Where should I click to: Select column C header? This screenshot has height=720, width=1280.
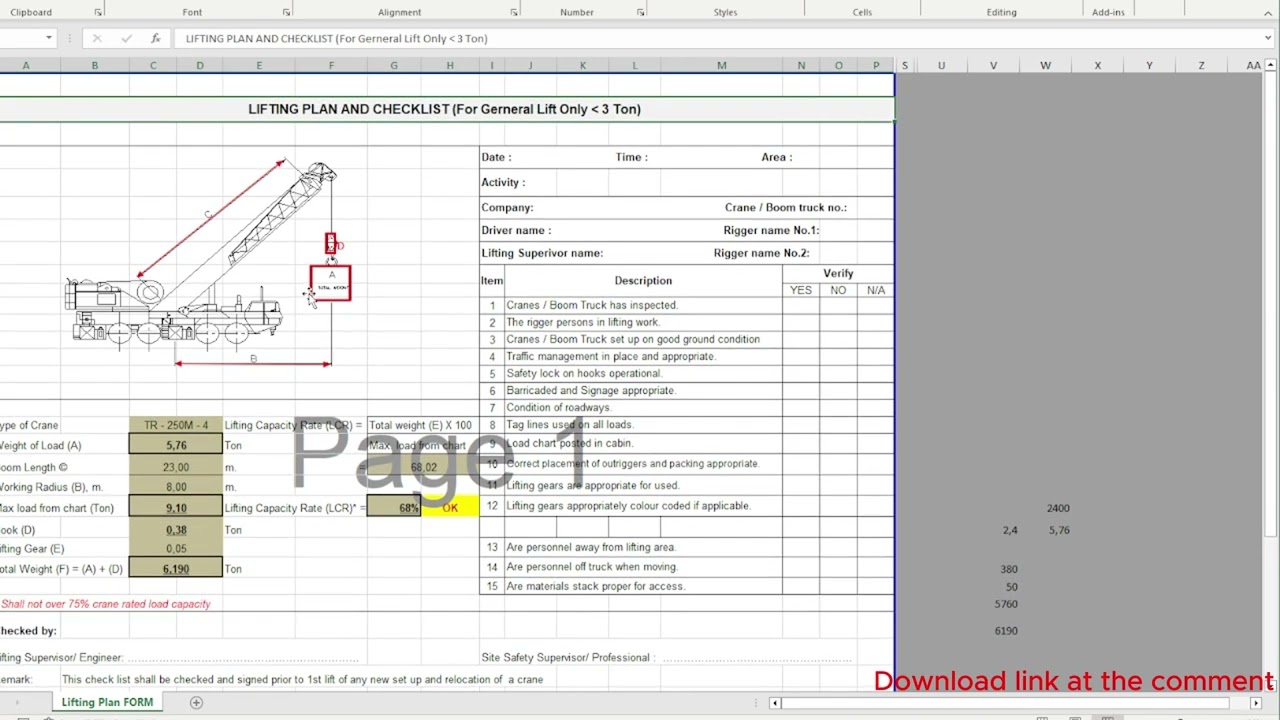tap(153, 65)
